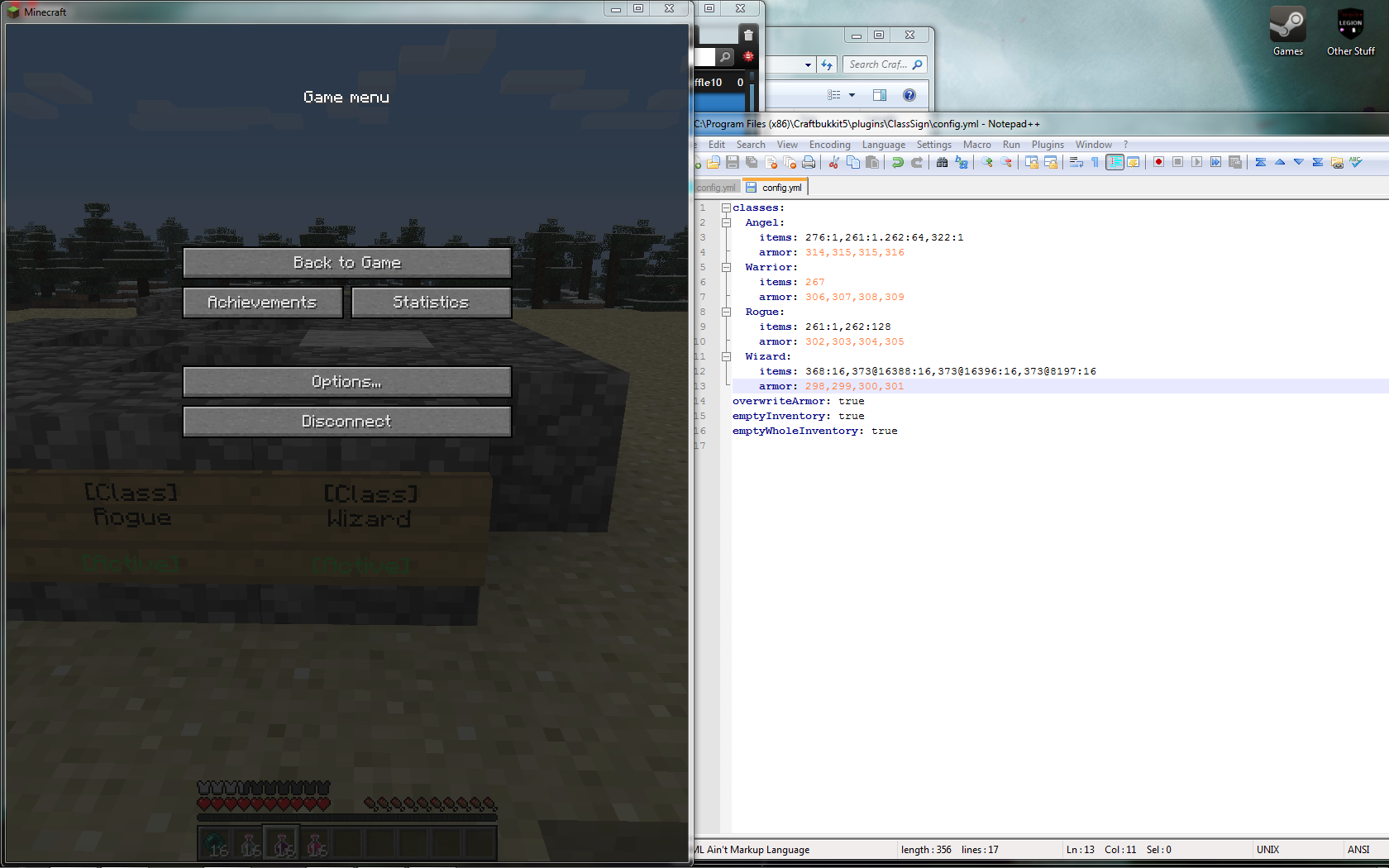Click the Zoom In magnifier icon

(x=987, y=162)
